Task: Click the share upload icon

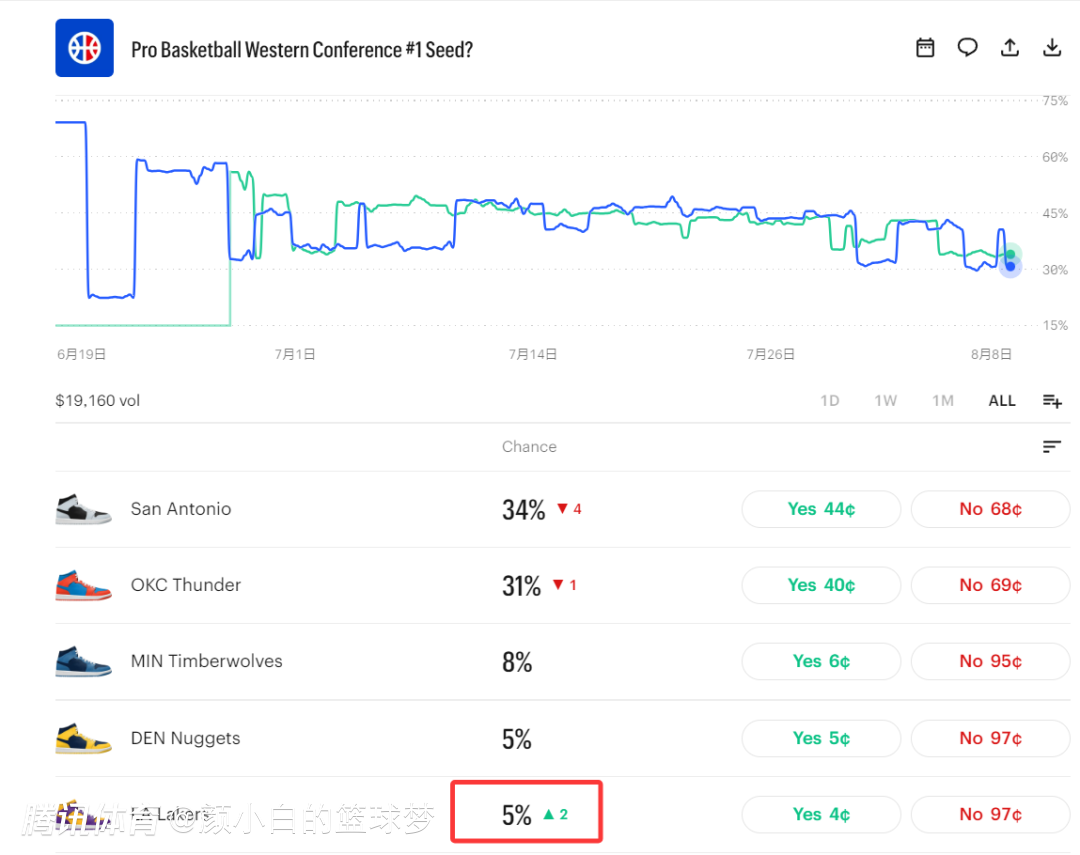Action: (x=1010, y=48)
